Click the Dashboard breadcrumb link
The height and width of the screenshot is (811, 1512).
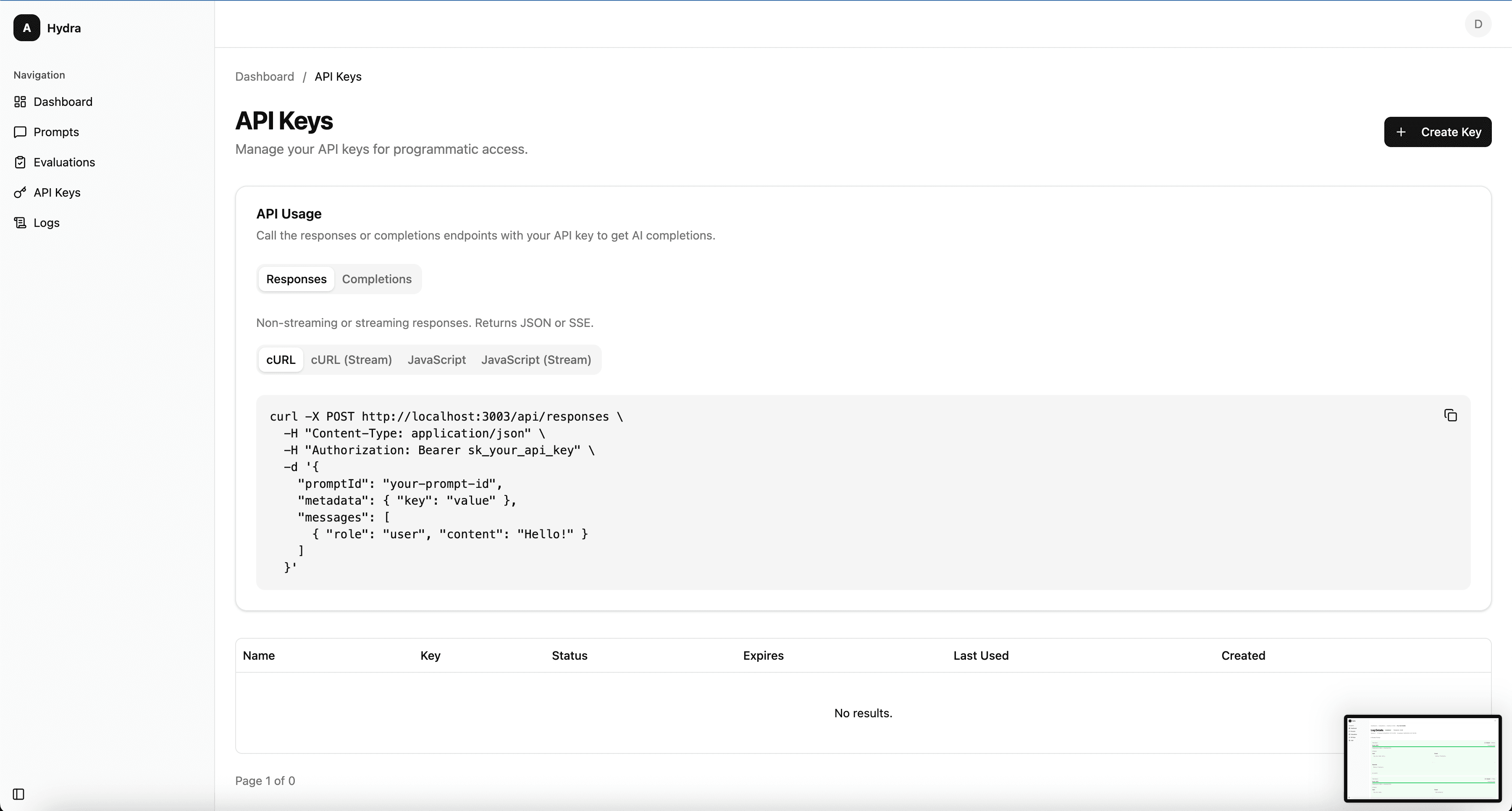265,76
